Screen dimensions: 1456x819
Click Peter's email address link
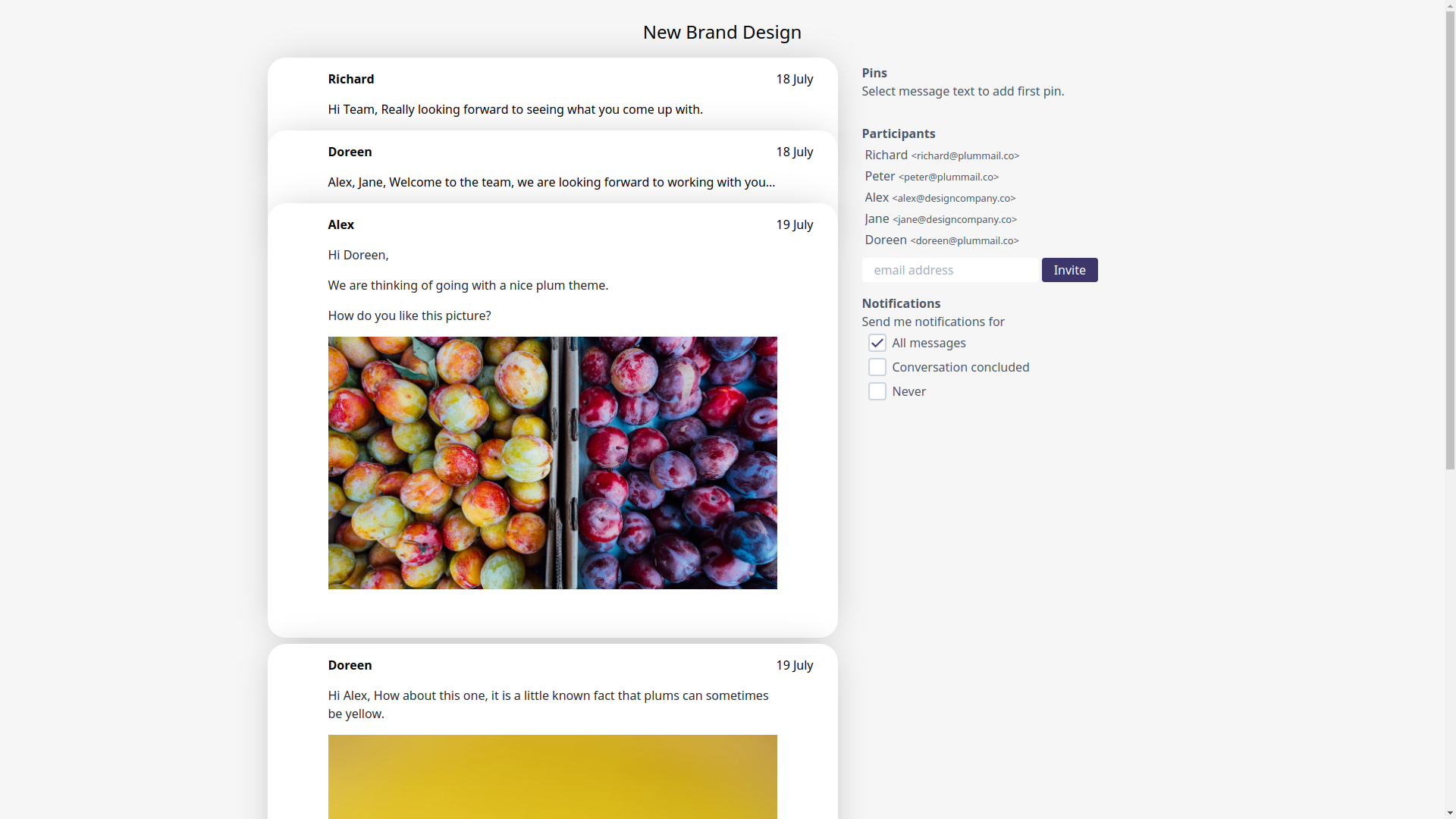948,177
